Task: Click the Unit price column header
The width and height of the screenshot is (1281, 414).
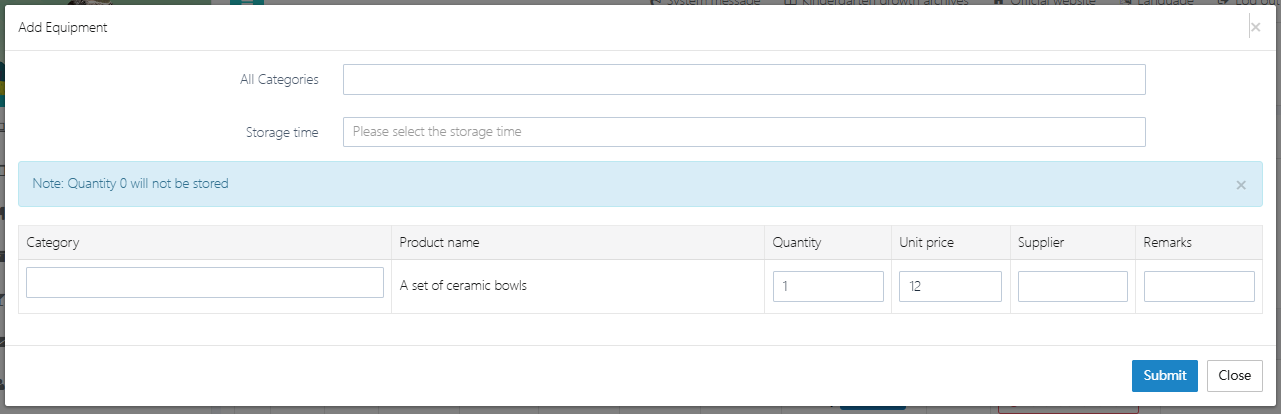Action: [x=926, y=243]
